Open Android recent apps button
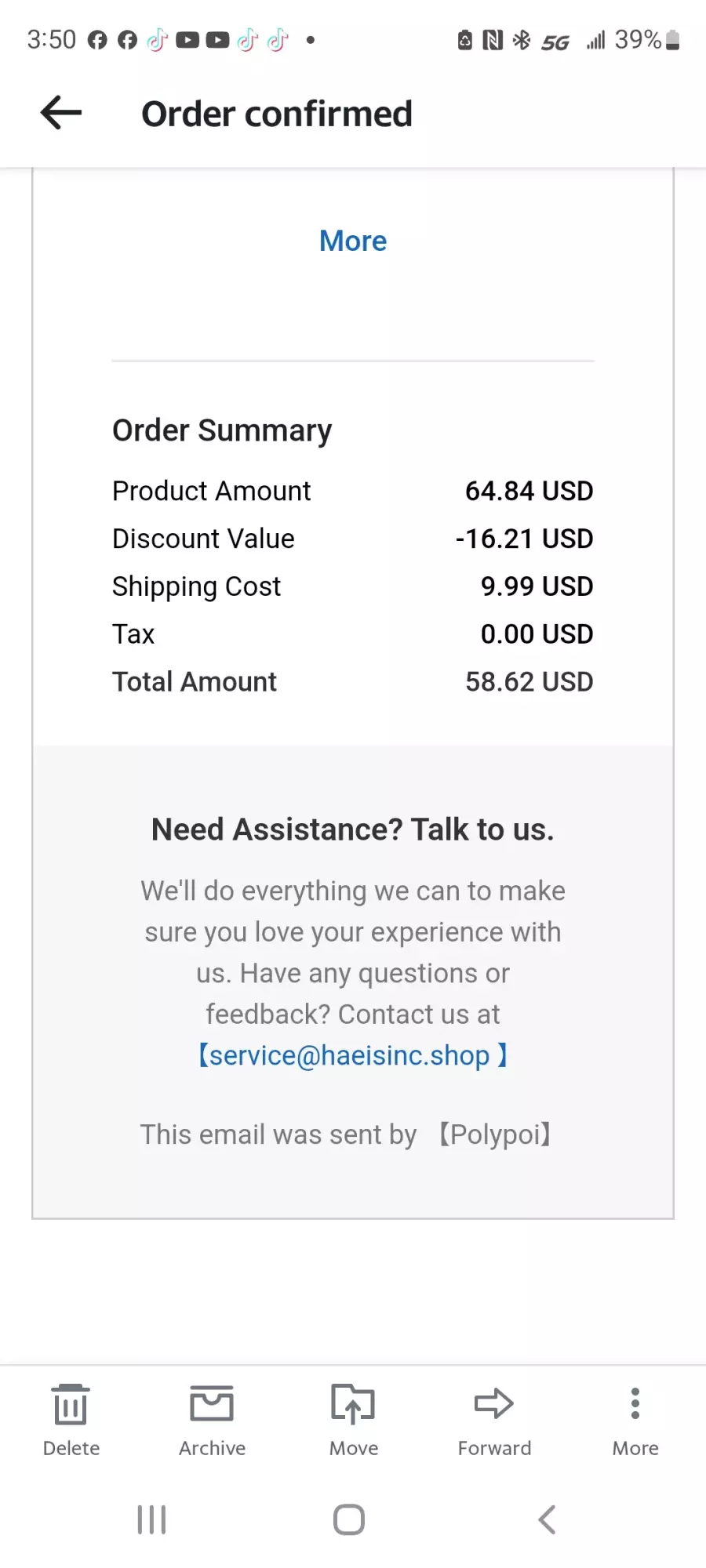This screenshot has width=706, height=1568. 151,1519
